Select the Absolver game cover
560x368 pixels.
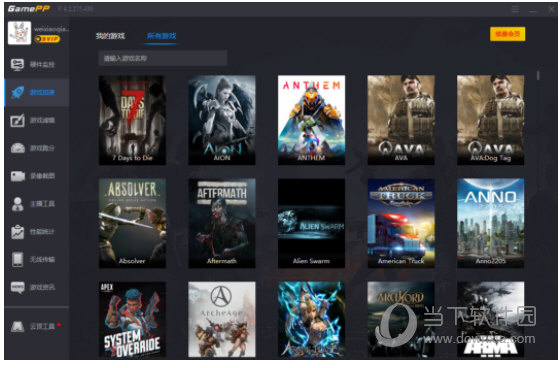coord(132,223)
